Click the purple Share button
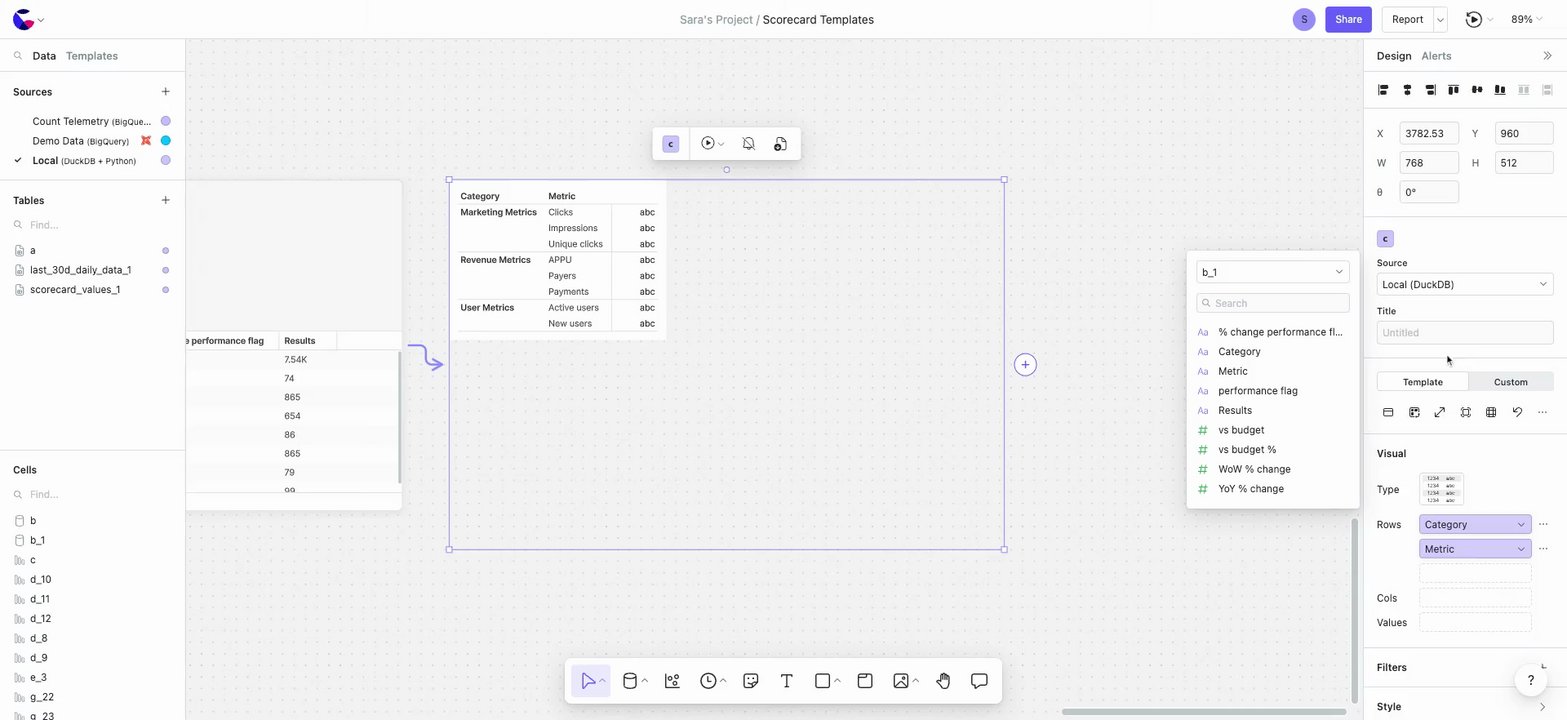 click(x=1348, y=19)
